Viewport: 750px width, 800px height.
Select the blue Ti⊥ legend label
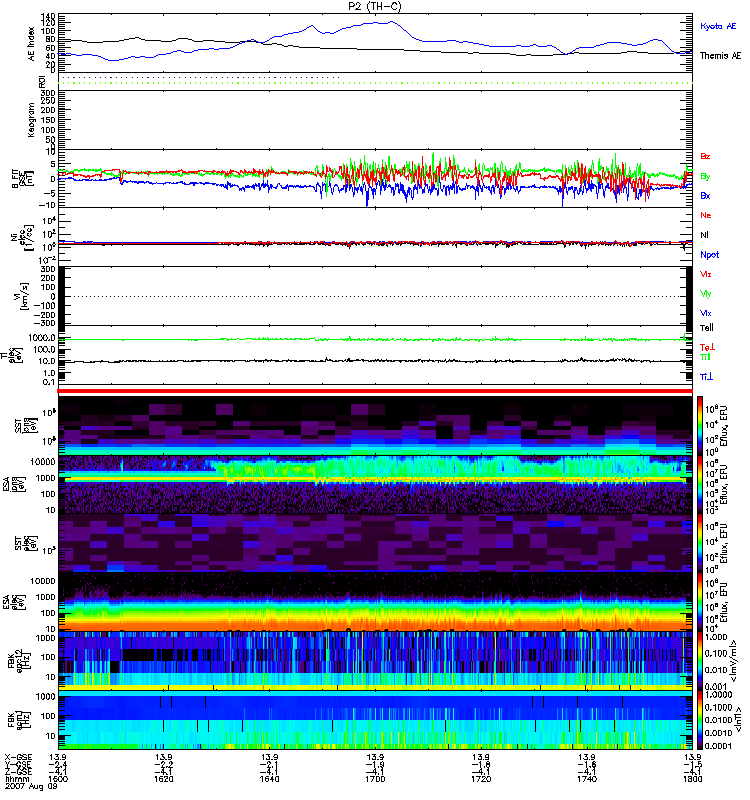706,377
